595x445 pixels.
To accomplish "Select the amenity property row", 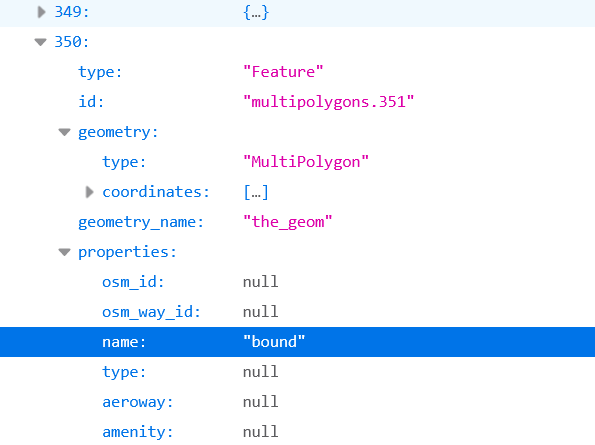I will 298,432.
